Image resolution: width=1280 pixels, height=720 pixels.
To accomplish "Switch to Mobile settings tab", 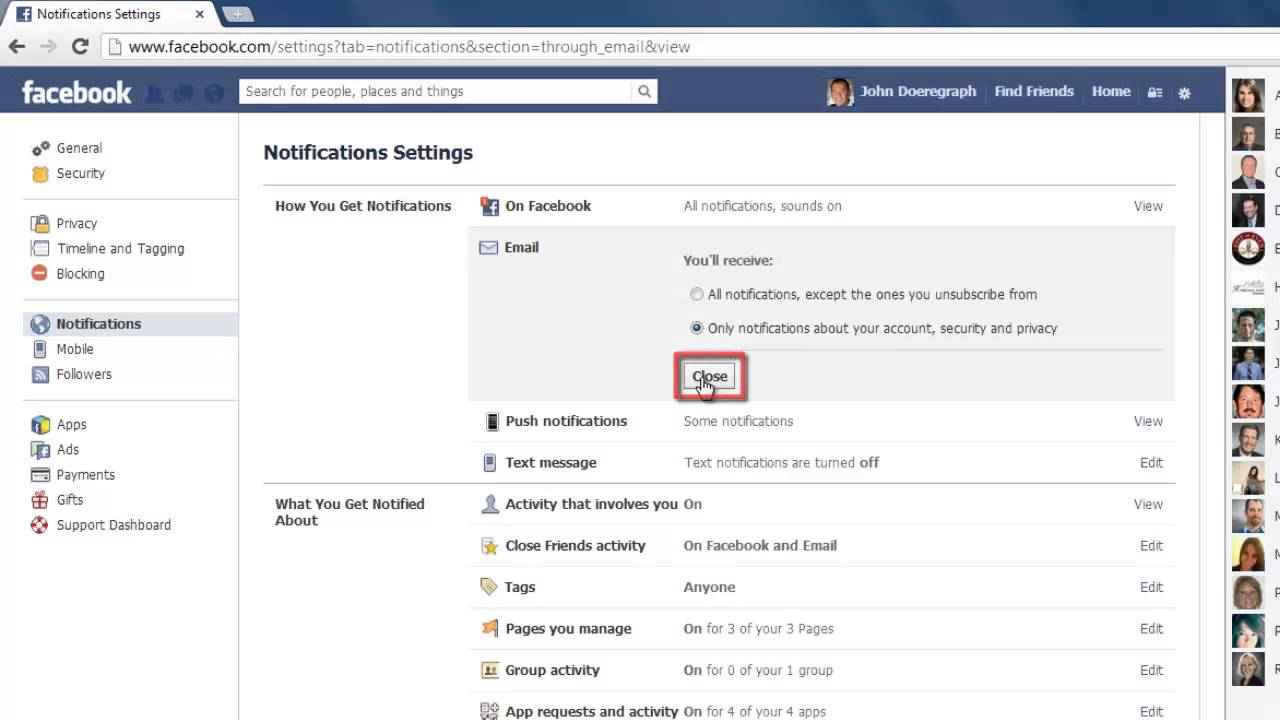I will tap(75, 349).
